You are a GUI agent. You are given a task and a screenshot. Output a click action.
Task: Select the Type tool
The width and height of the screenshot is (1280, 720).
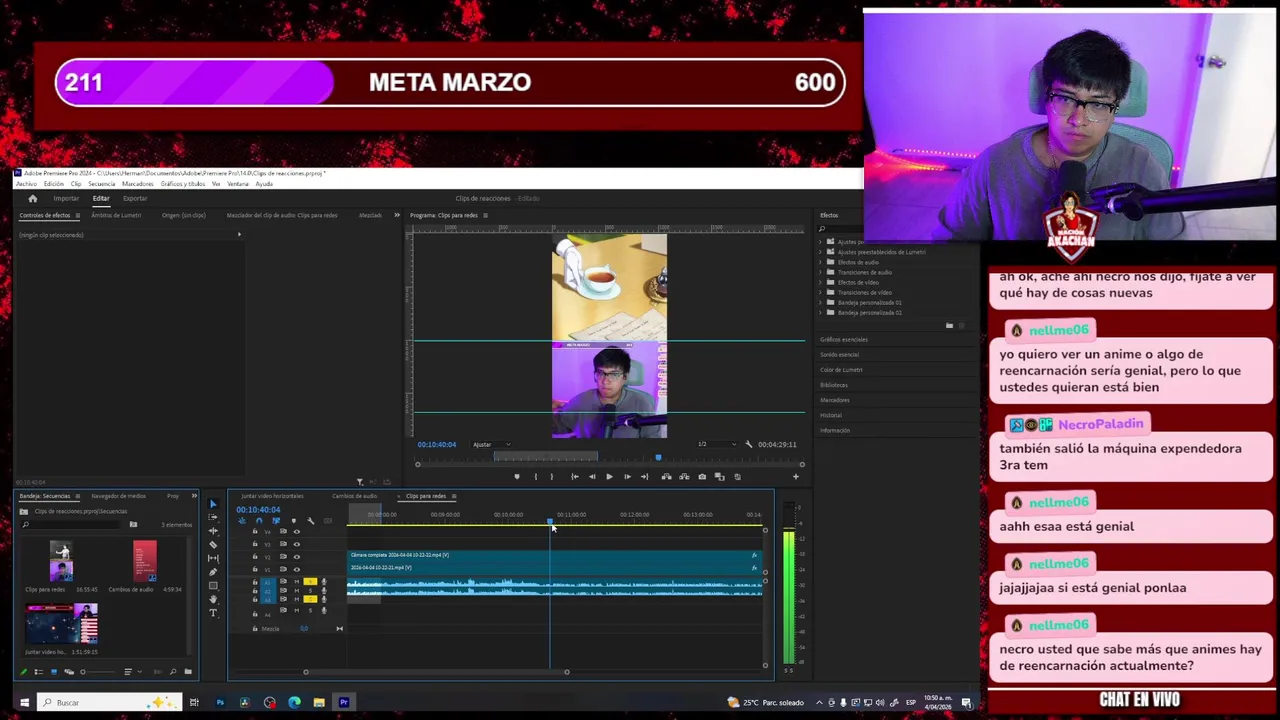click(213, 613)
